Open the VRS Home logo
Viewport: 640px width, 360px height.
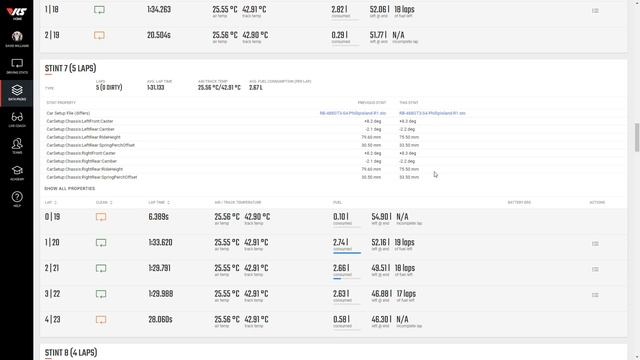pos(17,13)
